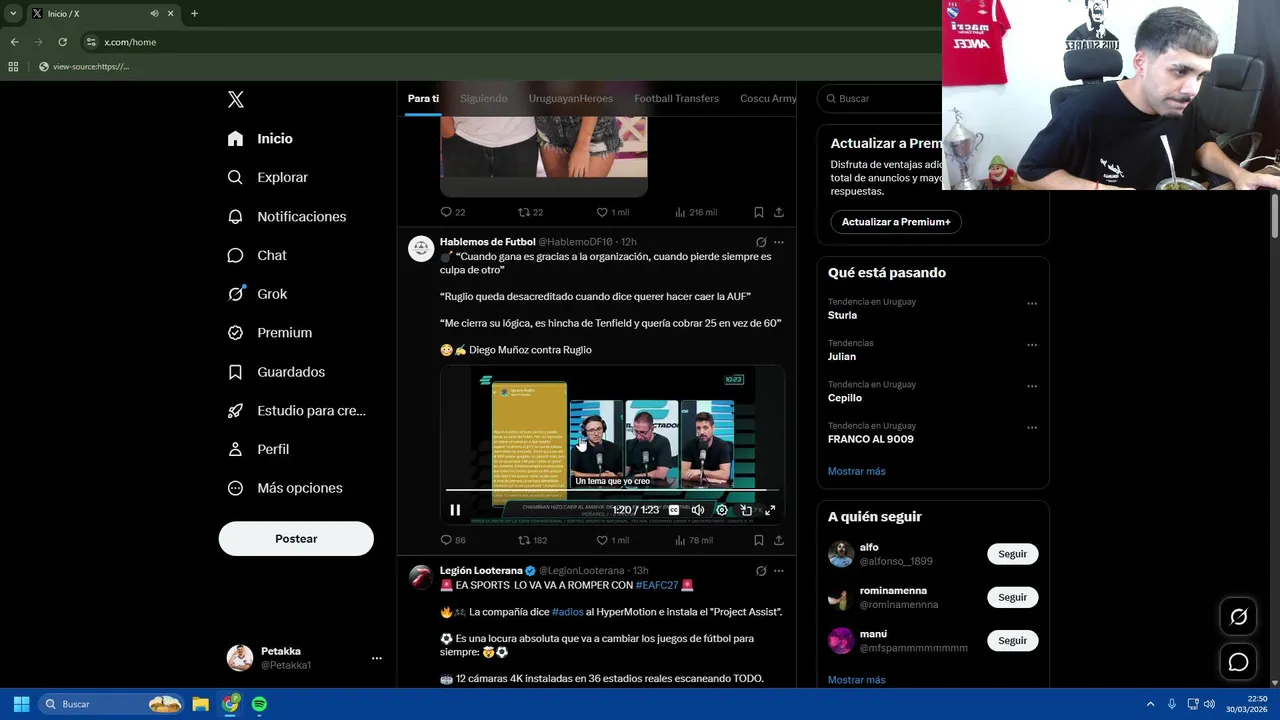The image size is (1280, 720).
Task: Follow manú with the Seguir button
Action: pos(1012,640)
